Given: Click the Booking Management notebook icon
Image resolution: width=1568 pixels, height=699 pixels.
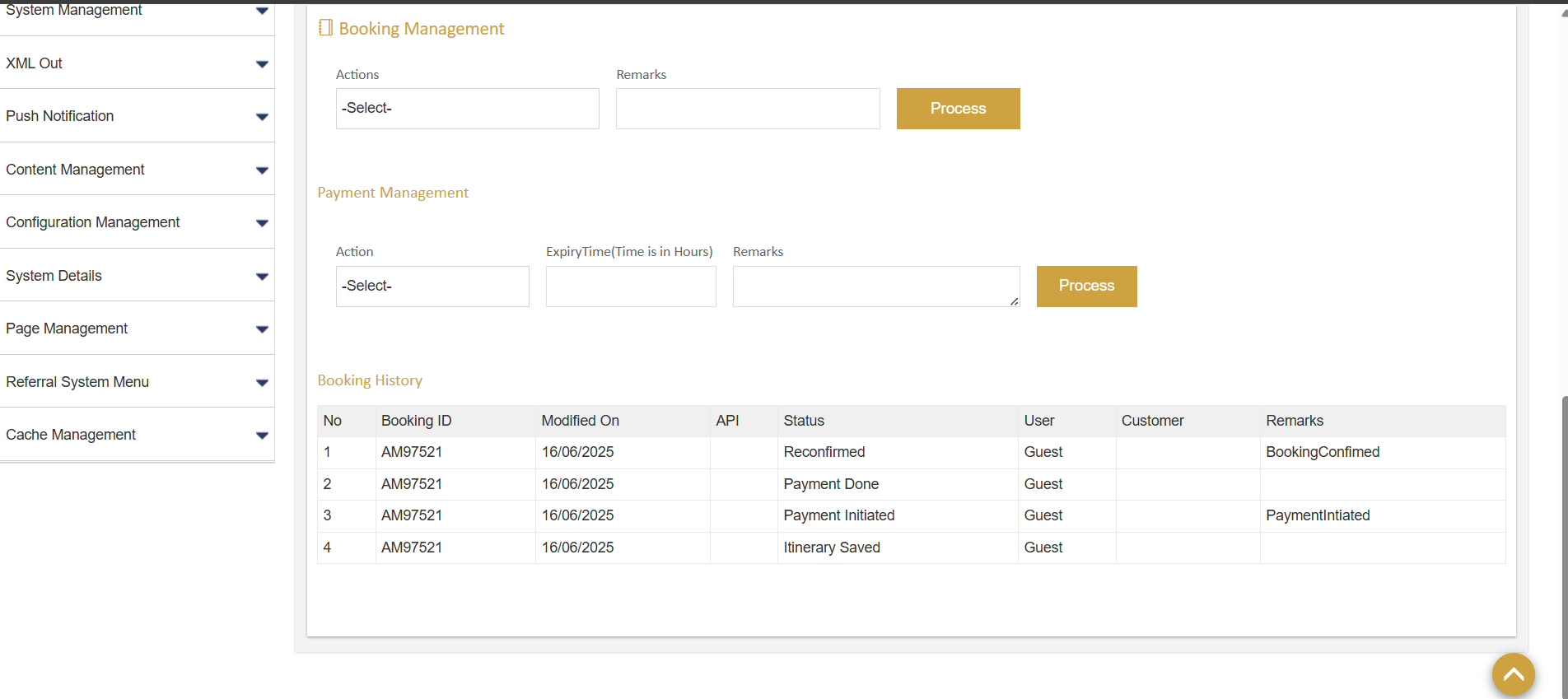Looking at the screenshot, I should (325, 28).
